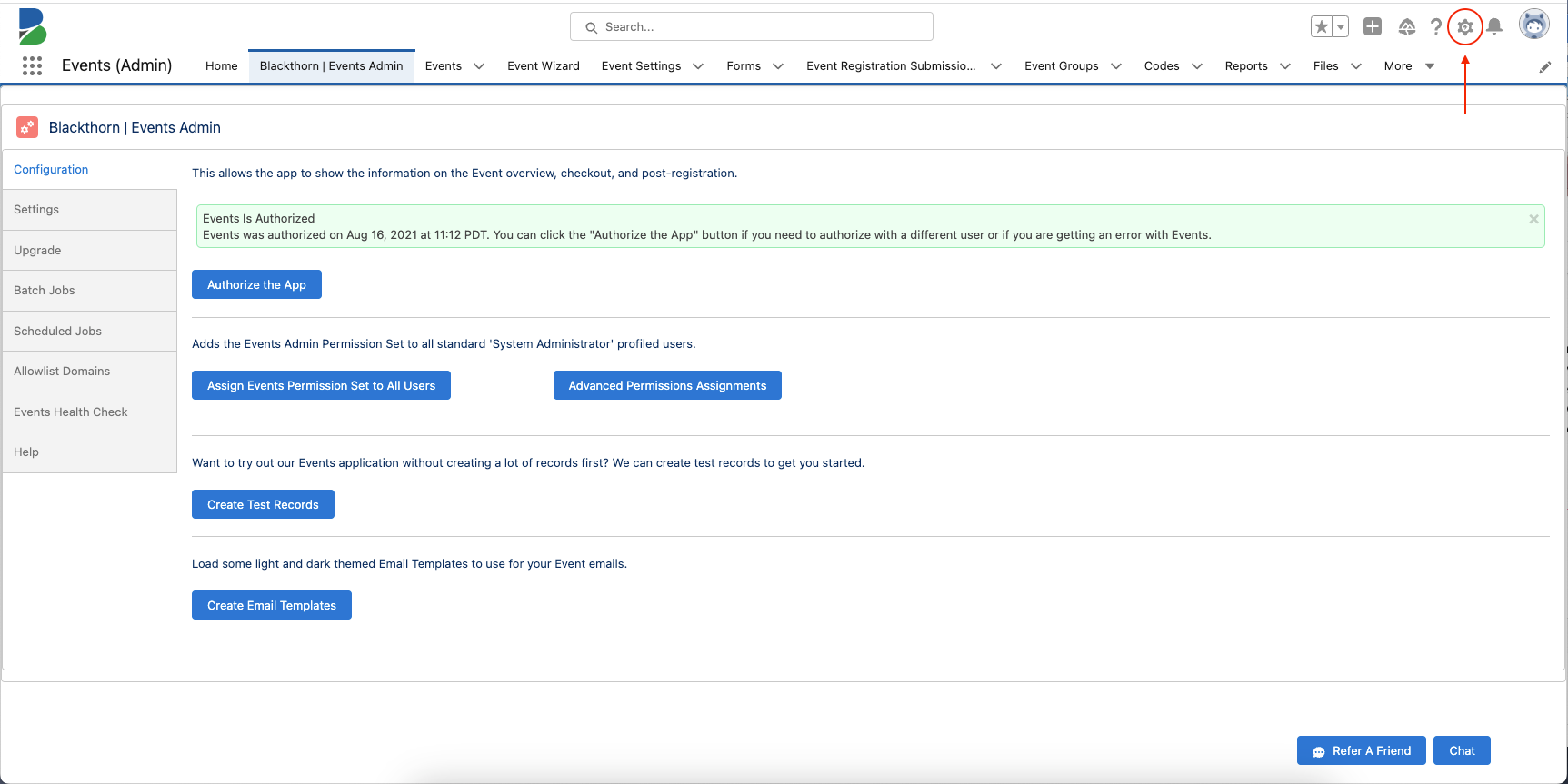The height and width of the screenshot is (784, 1568).
Task: Open the Reports tab
Action: (1246, 66)
